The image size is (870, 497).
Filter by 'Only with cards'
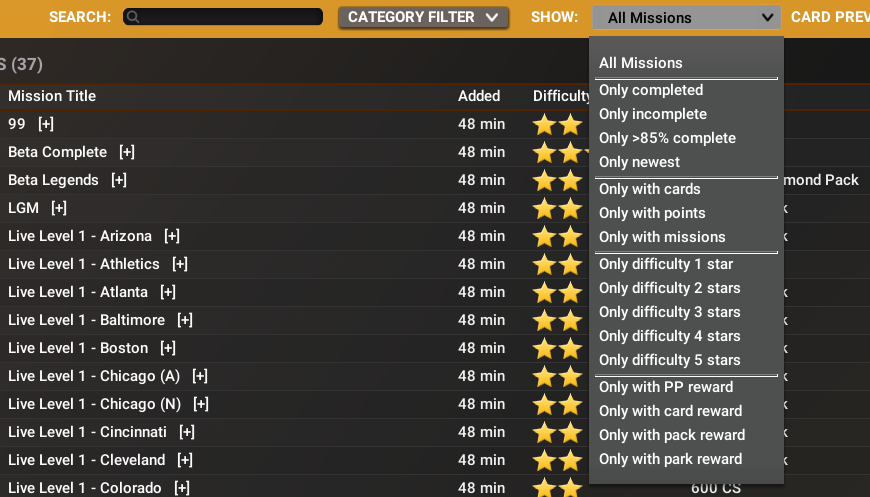pyautogui.click(x=650, y=189)
